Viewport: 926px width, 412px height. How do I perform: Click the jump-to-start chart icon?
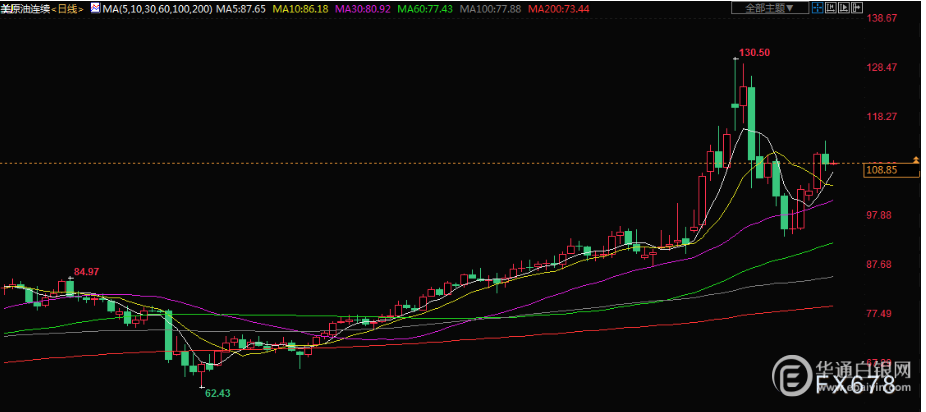[831, 8]
